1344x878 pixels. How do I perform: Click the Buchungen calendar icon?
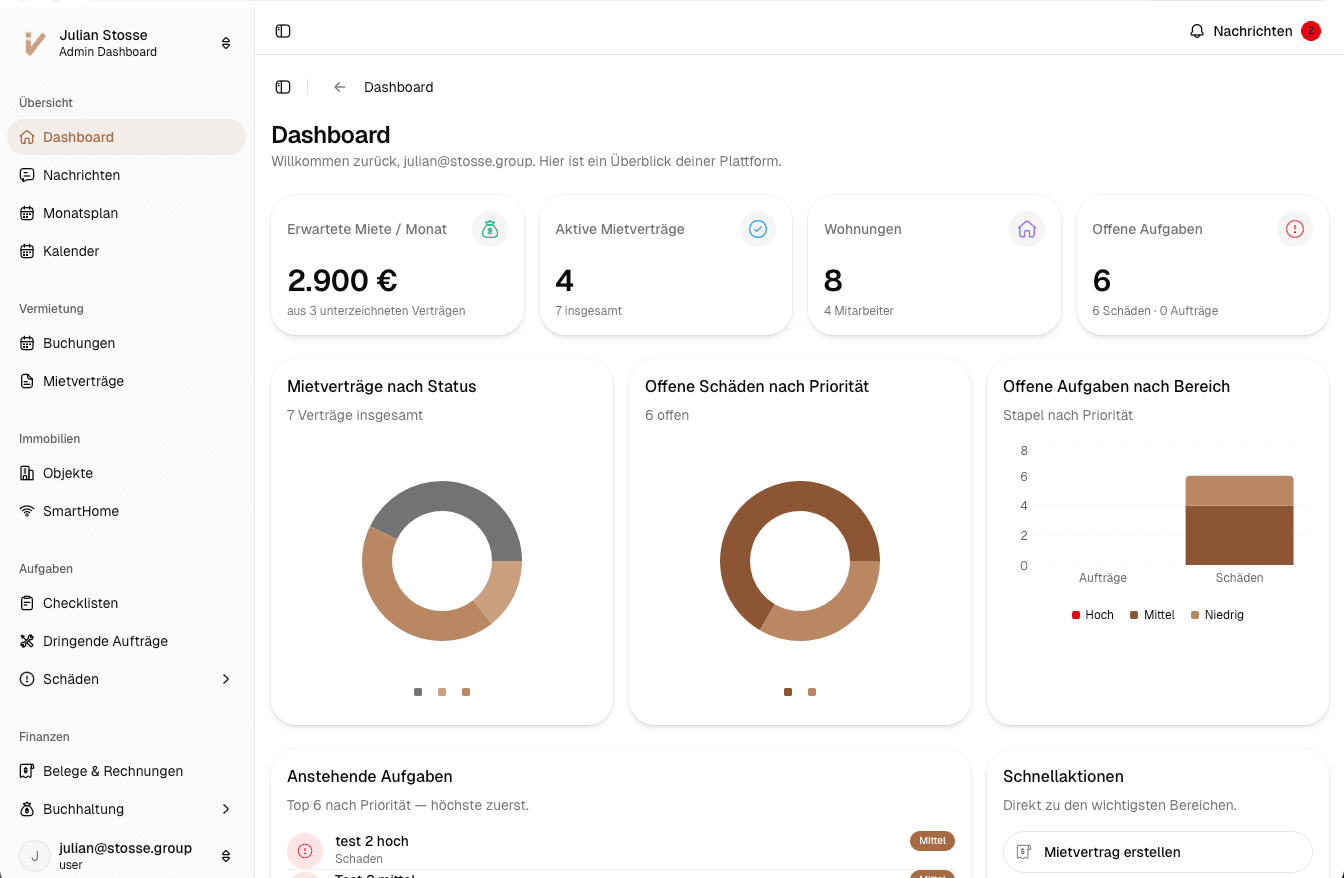pyautogui.click(x=27, y=343)
